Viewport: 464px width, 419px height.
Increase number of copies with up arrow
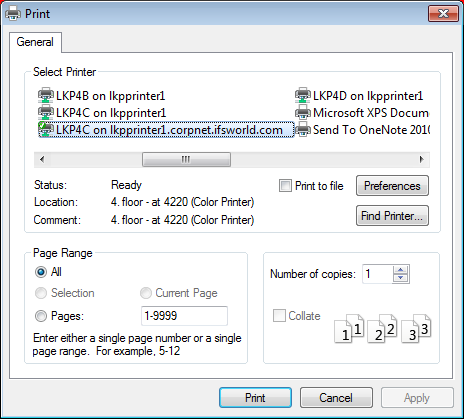coord(401,270)
